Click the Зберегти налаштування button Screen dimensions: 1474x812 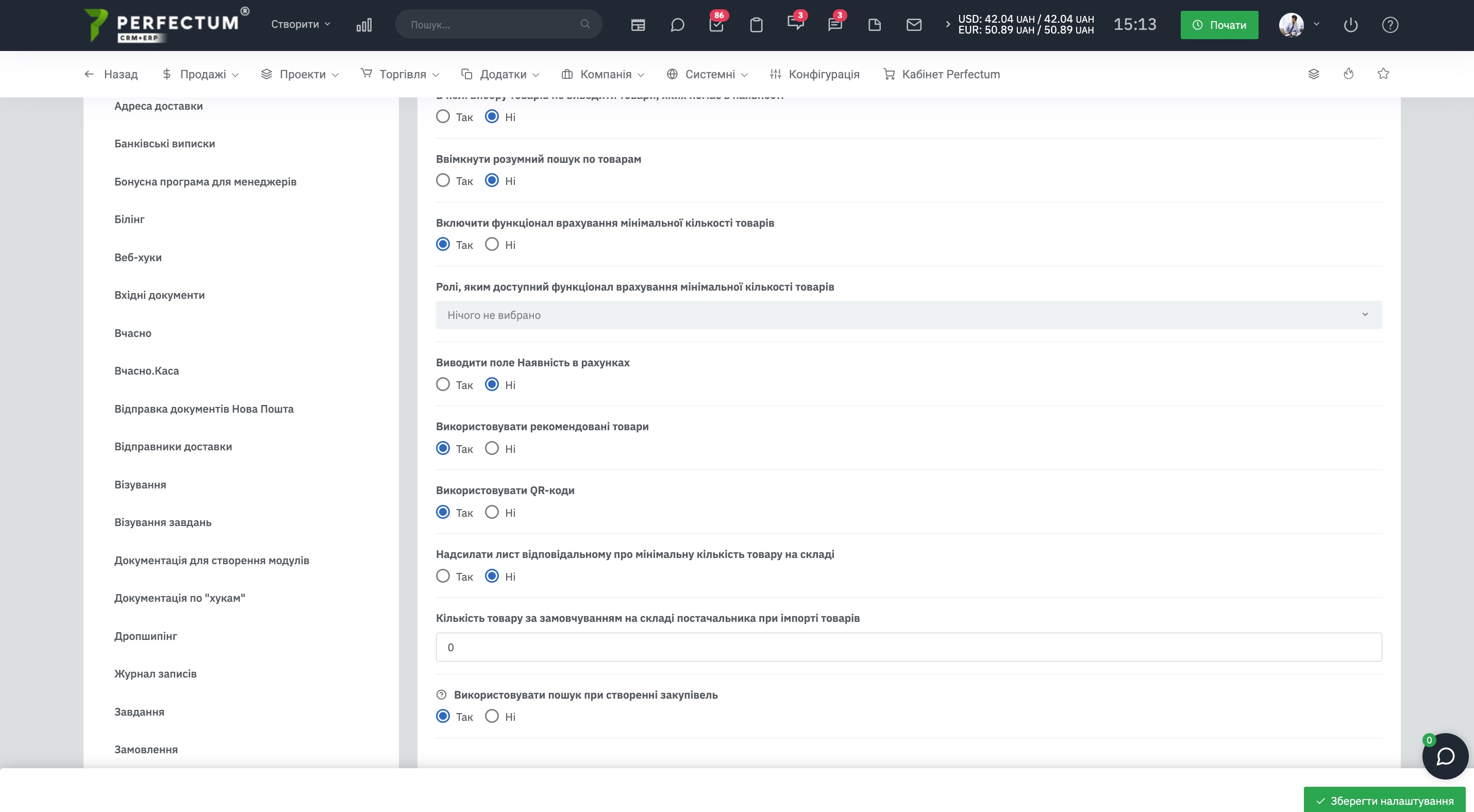click(1384, 800)
